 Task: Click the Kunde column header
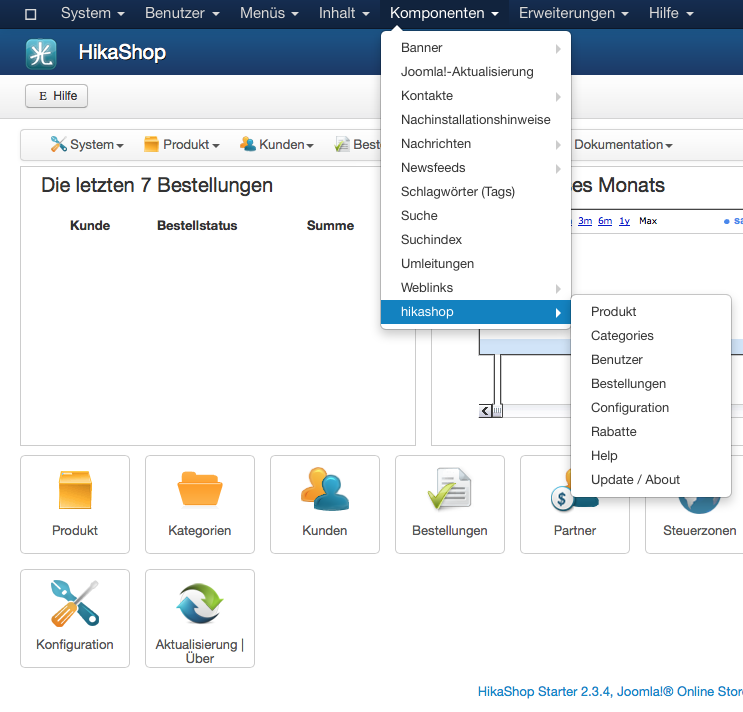(x=90, y=225)
